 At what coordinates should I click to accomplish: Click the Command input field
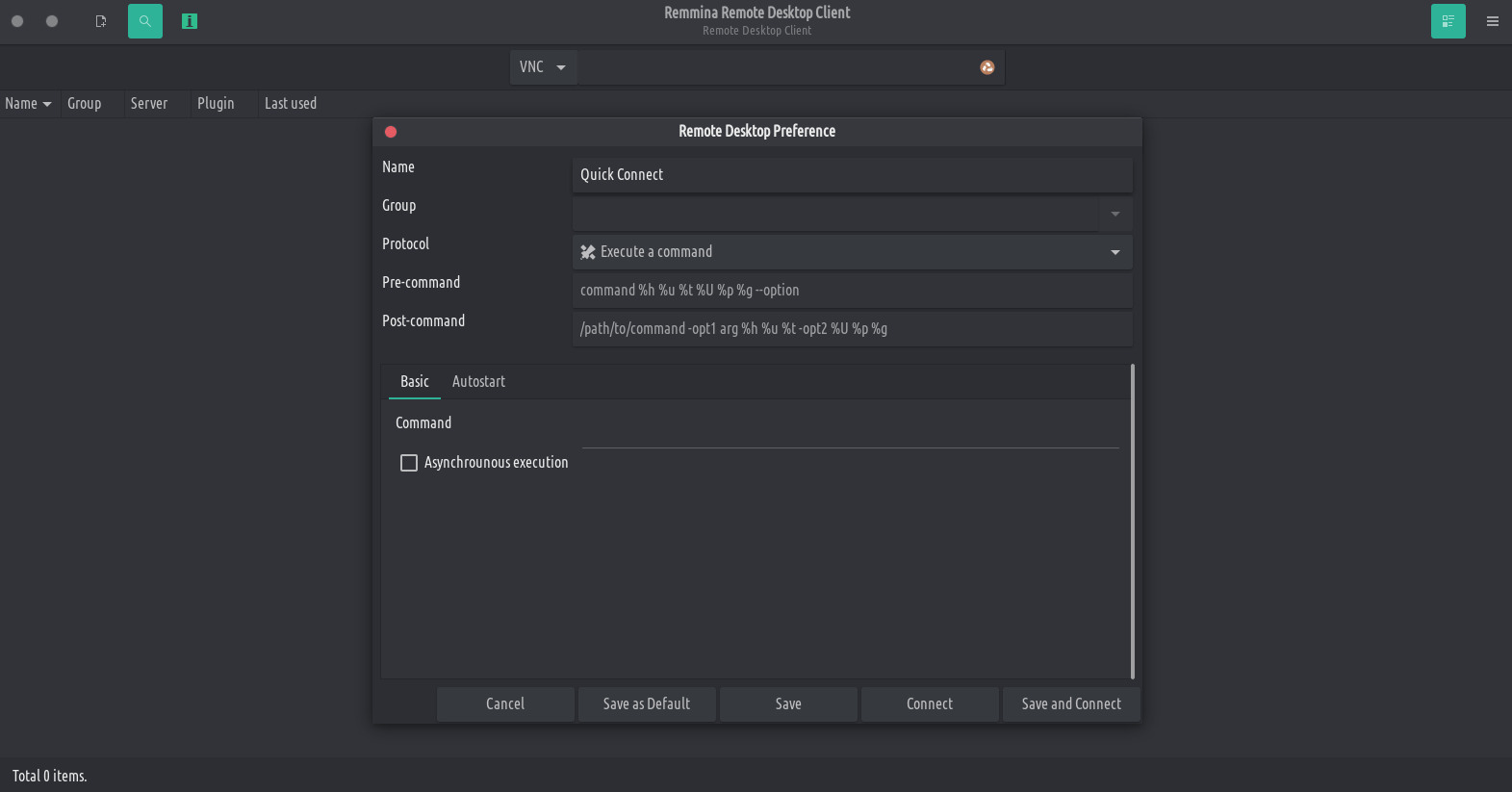(851, 430)
